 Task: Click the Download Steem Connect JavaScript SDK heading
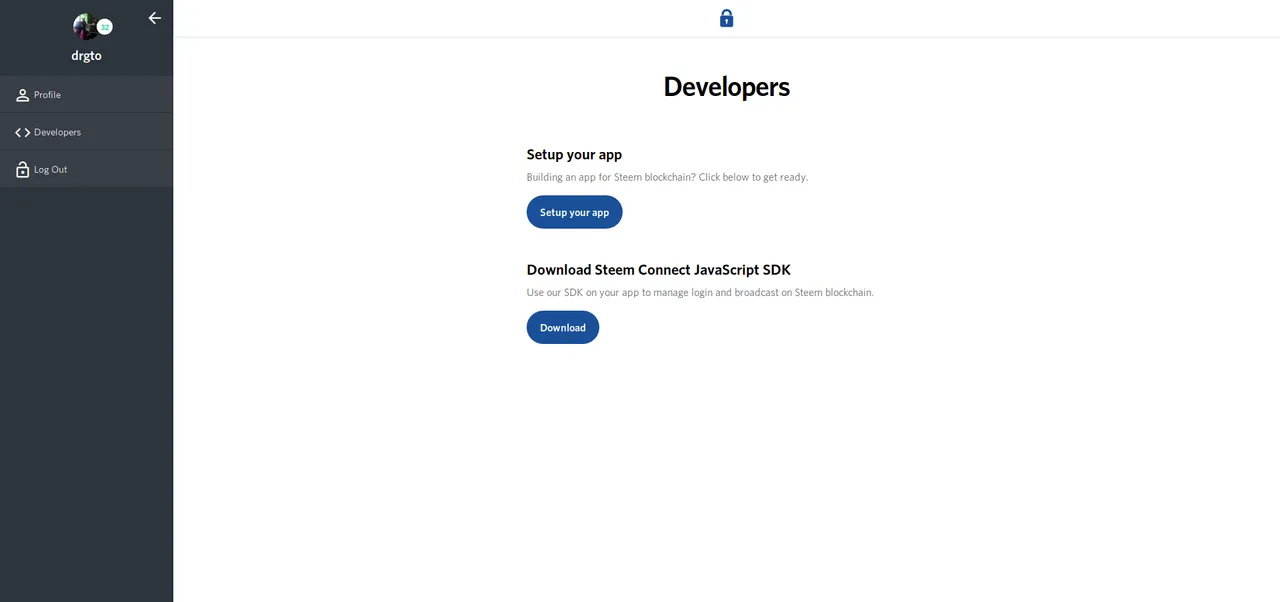click(659, 270)
